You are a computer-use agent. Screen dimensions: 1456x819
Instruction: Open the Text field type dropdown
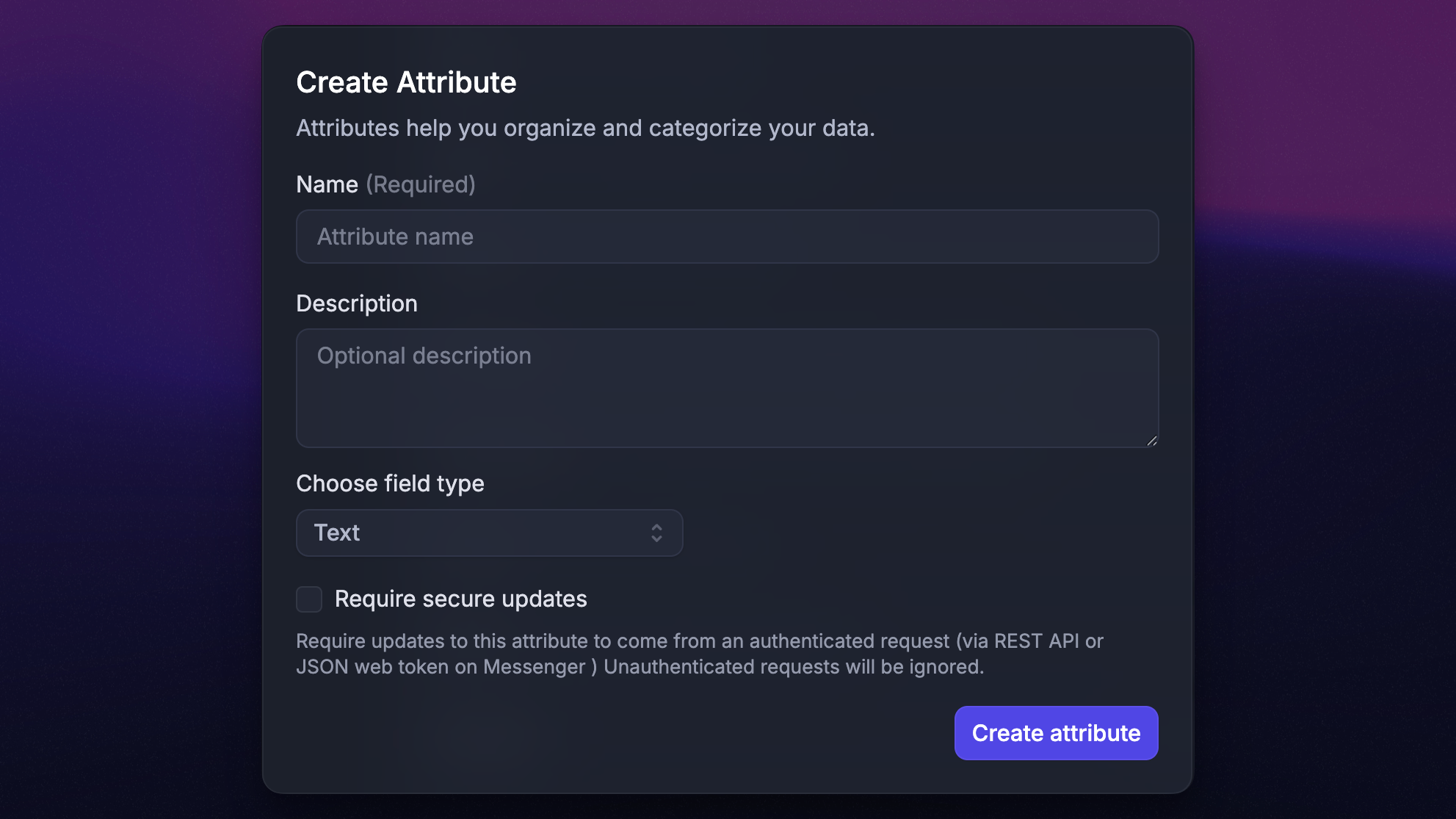[489, 533]
